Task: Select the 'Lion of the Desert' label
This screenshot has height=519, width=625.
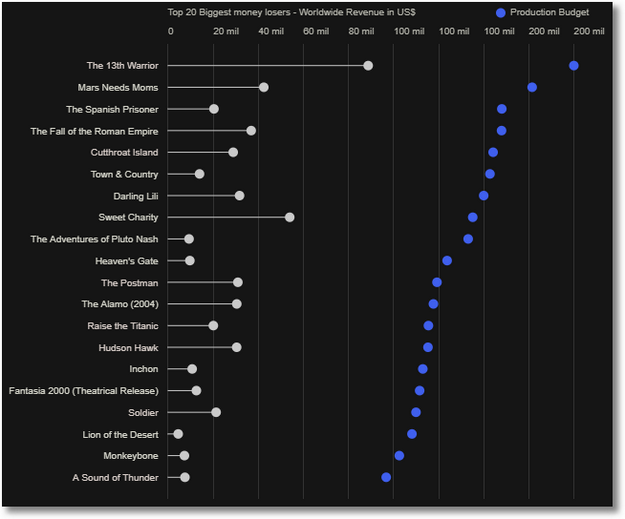Action: point(120,435)
